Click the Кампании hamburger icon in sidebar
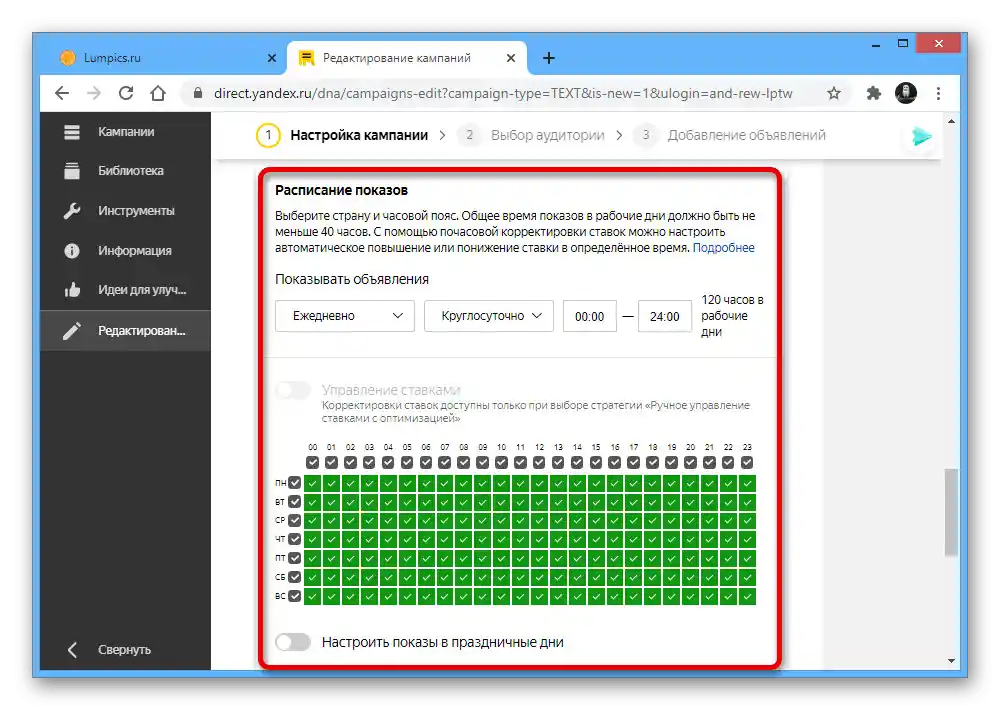Image resolution: width=1000 pixels, height=710 pixels. click(72, 132)
